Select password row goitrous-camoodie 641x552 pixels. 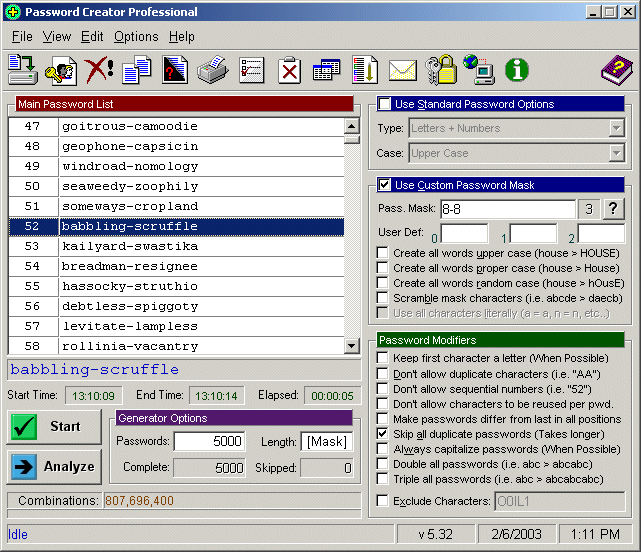click(x=176, y=126)
